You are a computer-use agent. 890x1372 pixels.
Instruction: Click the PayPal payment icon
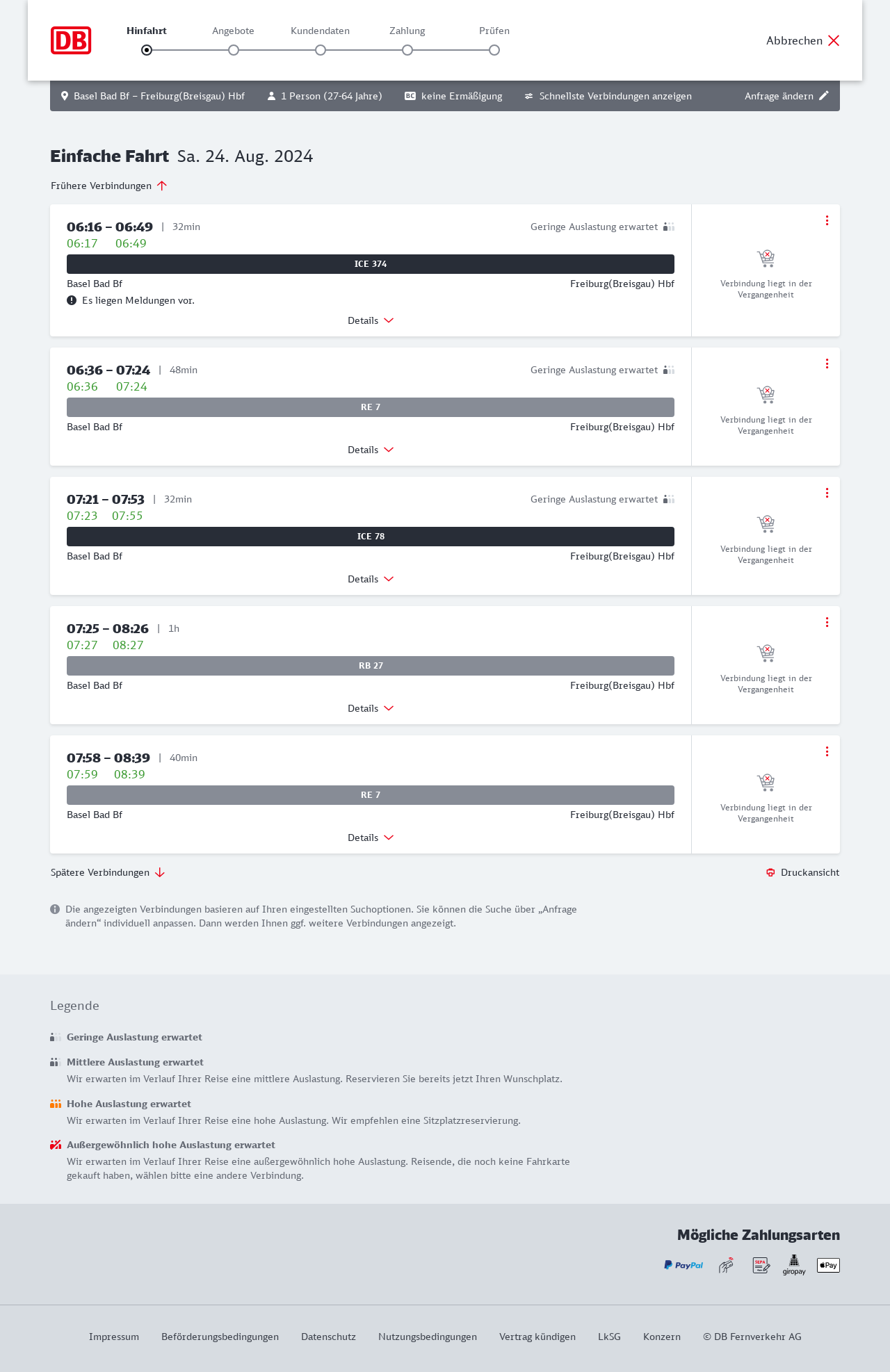coord(683,1265)
